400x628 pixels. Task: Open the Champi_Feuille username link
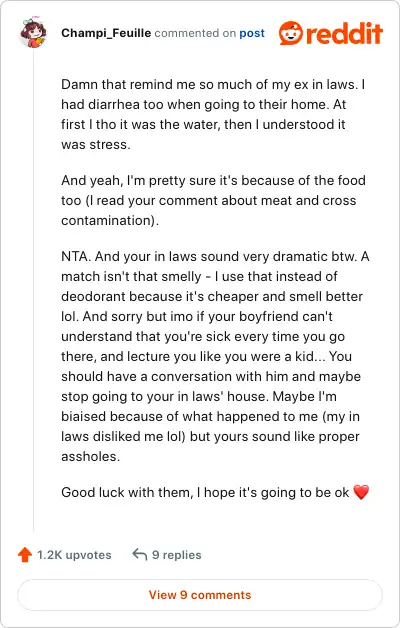pos(106,33)
